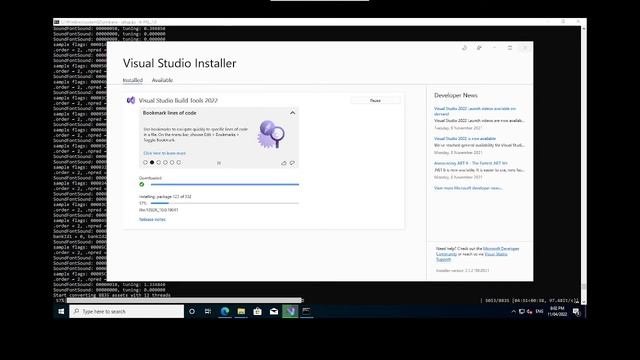The image size is (640, 360).
Task: Click the Developer News heading
Action: pyautogui.click(x=456, y=95)
